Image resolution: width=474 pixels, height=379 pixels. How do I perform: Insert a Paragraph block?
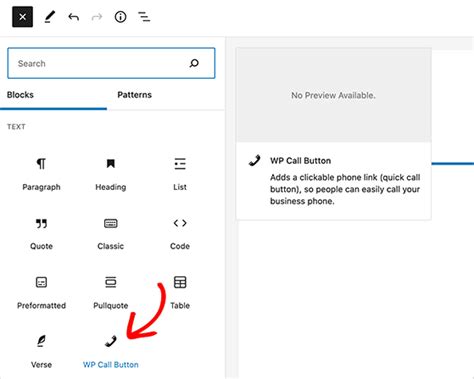point(41,174)
